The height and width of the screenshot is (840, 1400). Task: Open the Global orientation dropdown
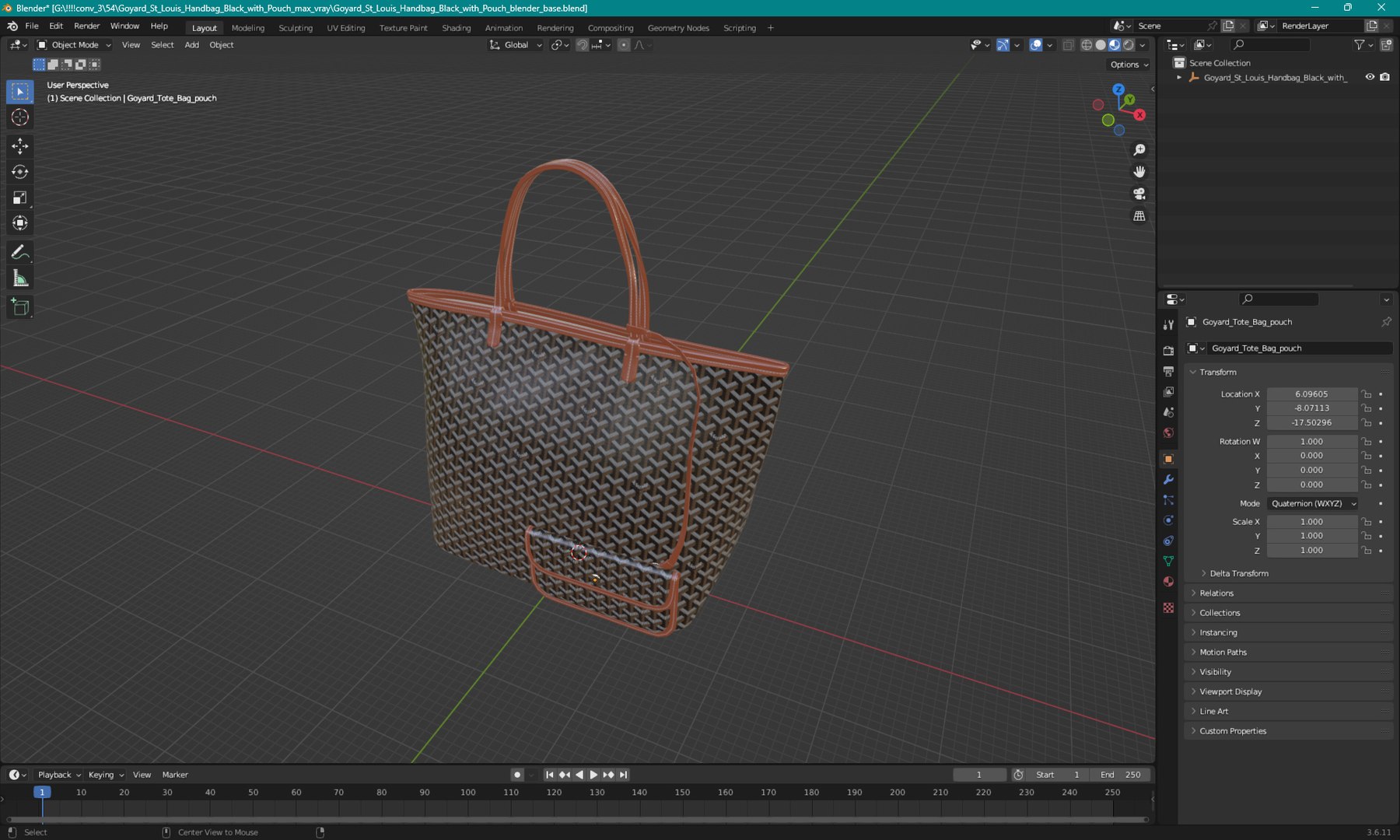pyautogui.click(x=515, y=45)
